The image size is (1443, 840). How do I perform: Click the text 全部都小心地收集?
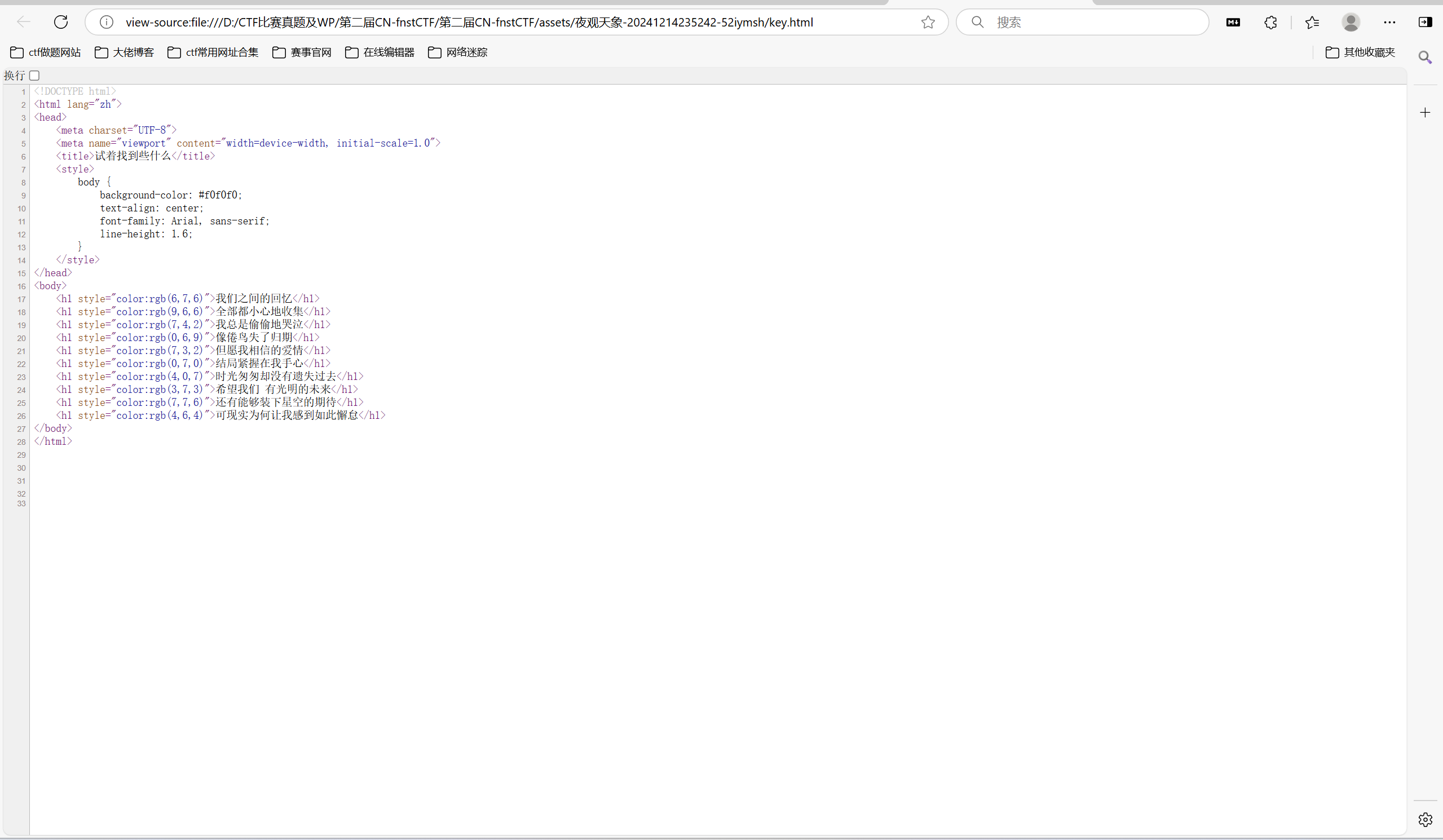tap(259, 312)
